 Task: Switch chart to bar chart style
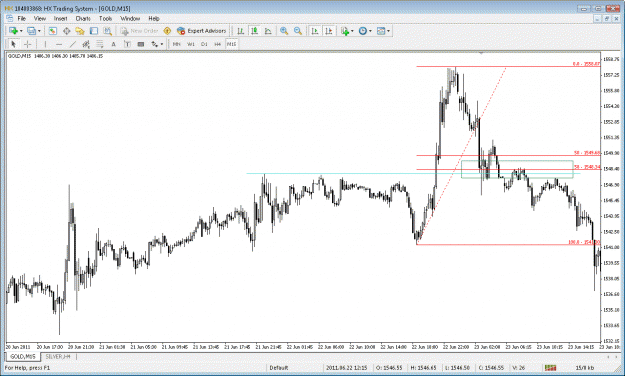pyautogui.click(x=240, y=31)
